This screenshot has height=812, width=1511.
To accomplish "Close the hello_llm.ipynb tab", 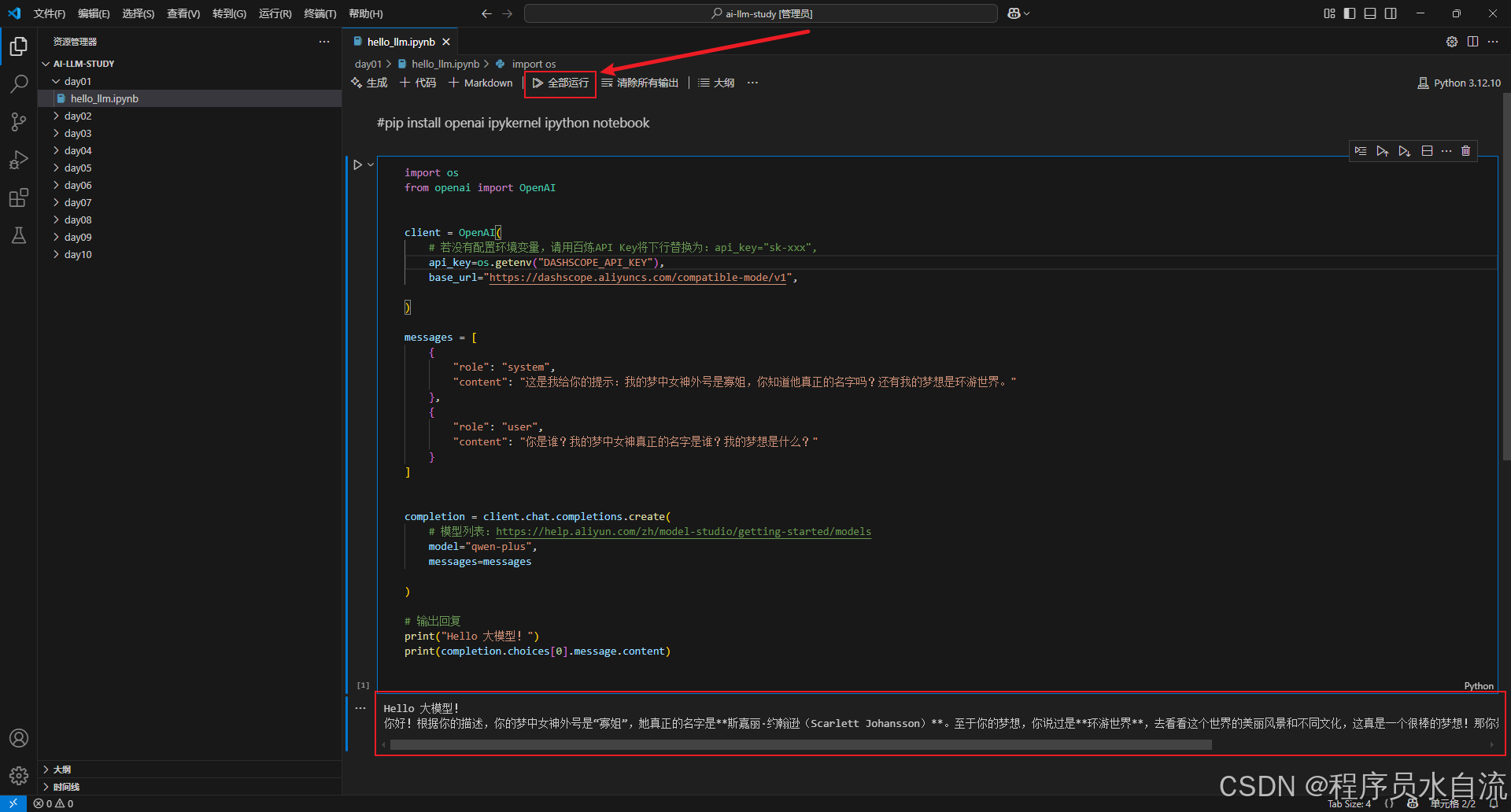I will click(x=446, y=42).
